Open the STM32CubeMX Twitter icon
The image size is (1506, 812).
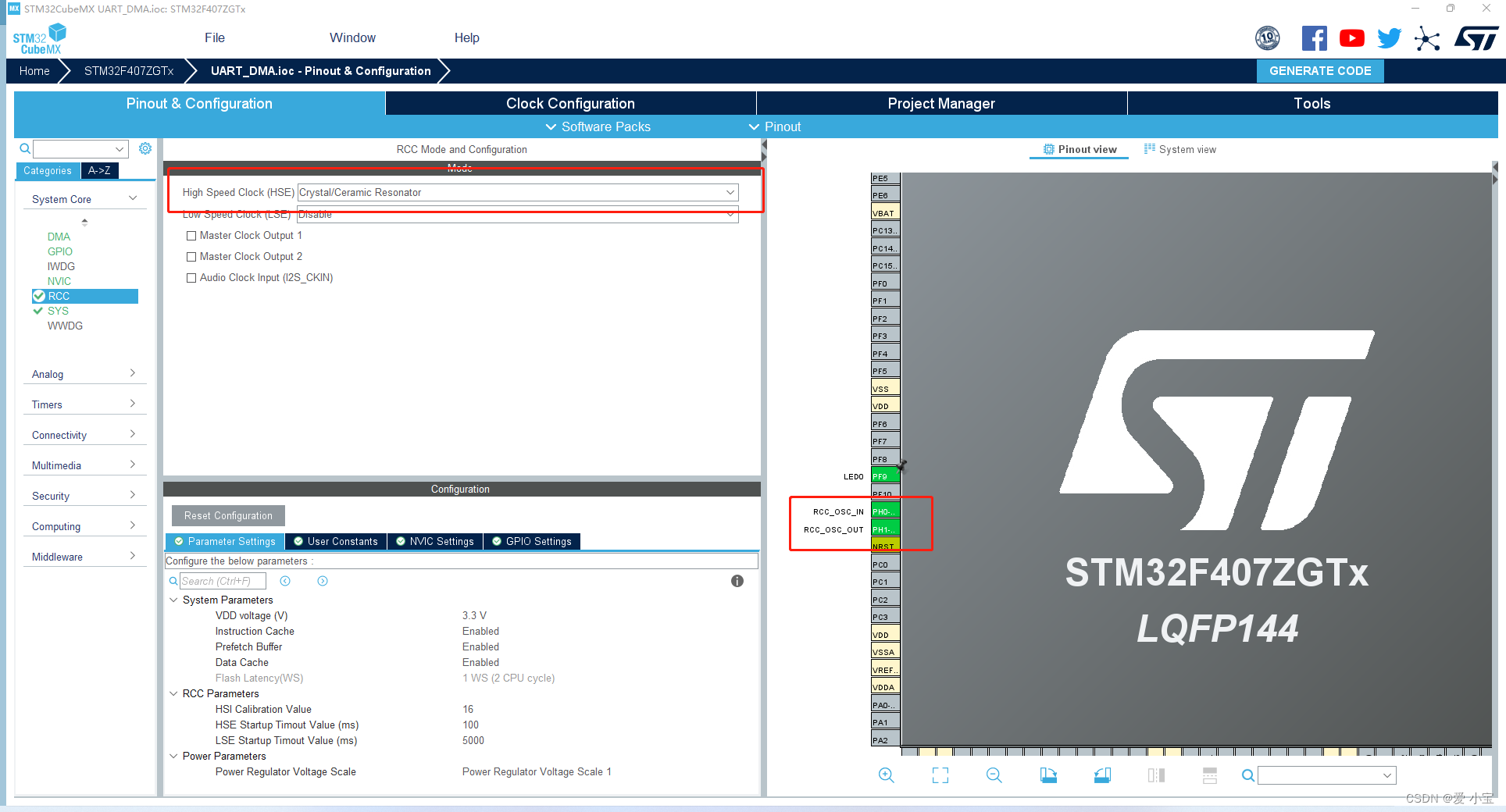[1389, 37]
